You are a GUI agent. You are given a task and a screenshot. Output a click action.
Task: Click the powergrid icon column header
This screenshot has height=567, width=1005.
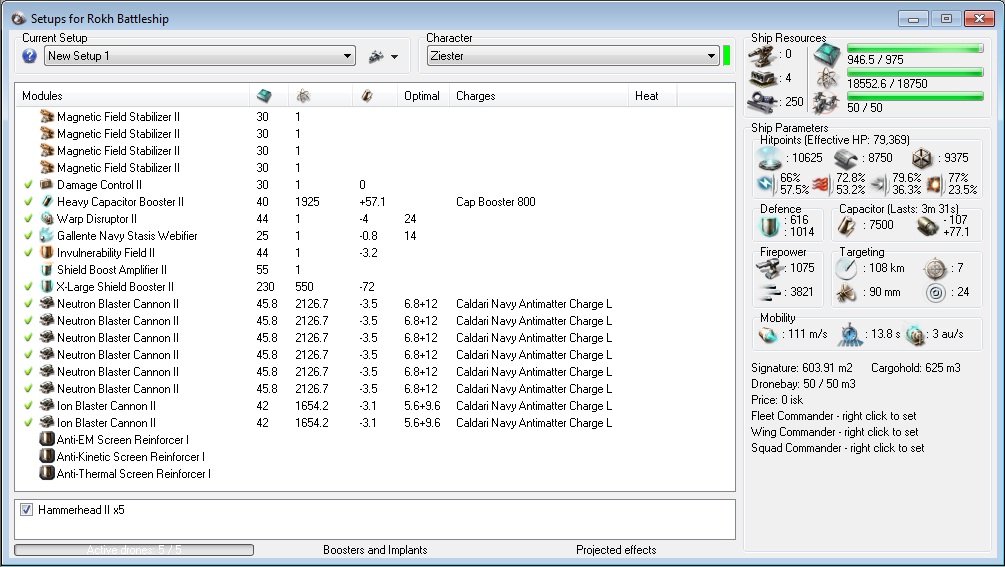[x=303, y=96]
